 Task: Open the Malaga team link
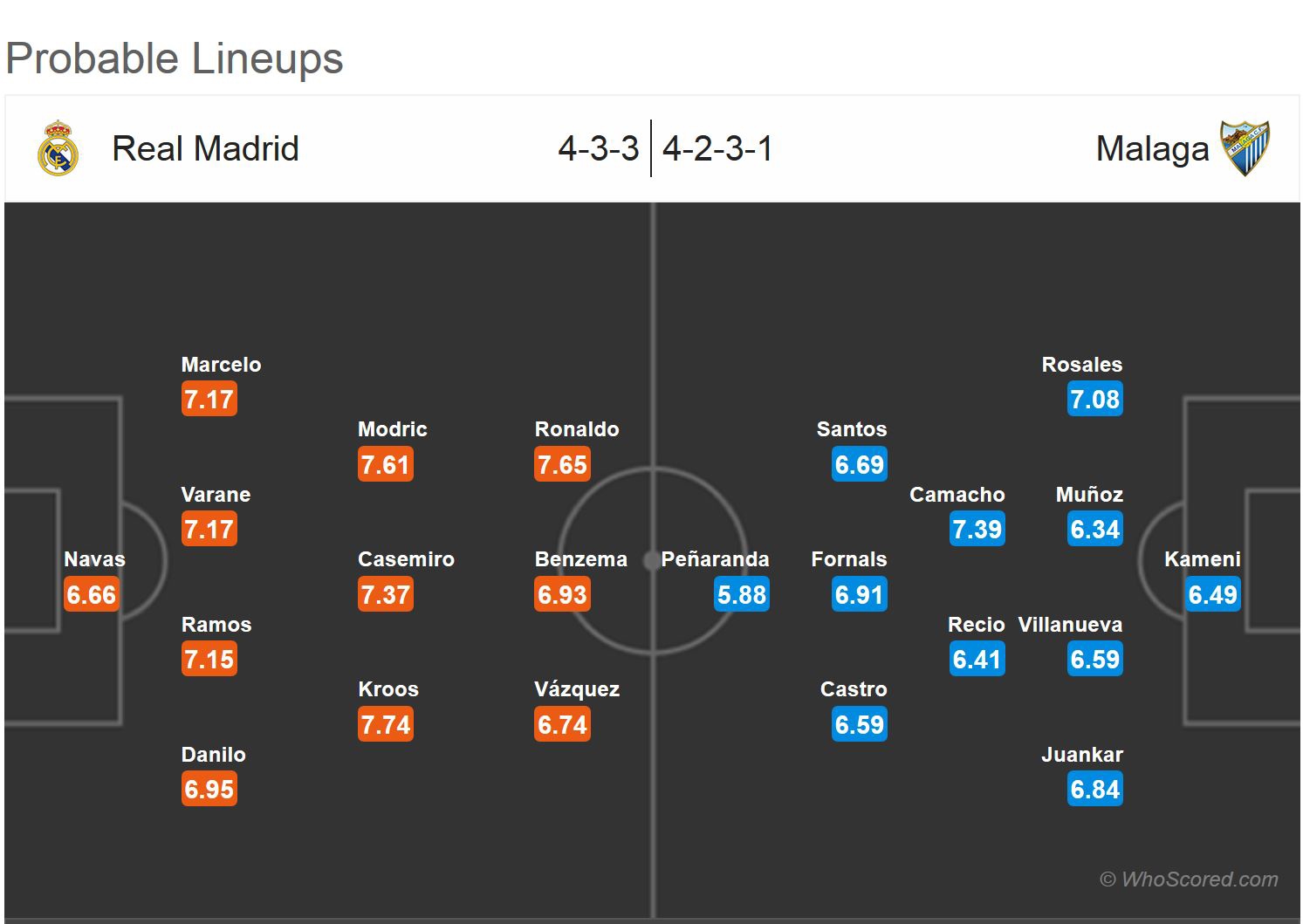1152,148
